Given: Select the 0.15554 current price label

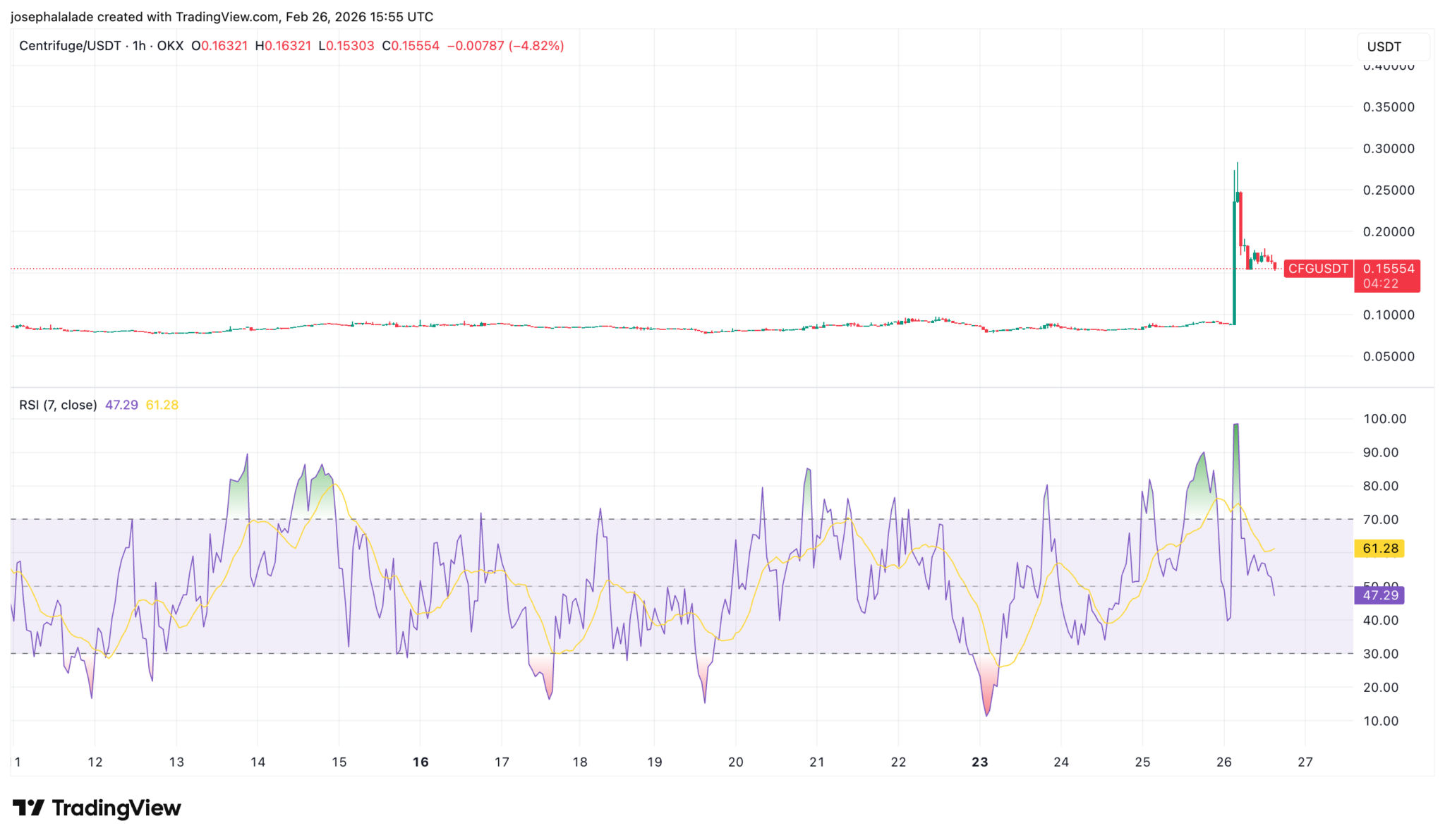Looking at the screenshot, I should click(1388, 269).
